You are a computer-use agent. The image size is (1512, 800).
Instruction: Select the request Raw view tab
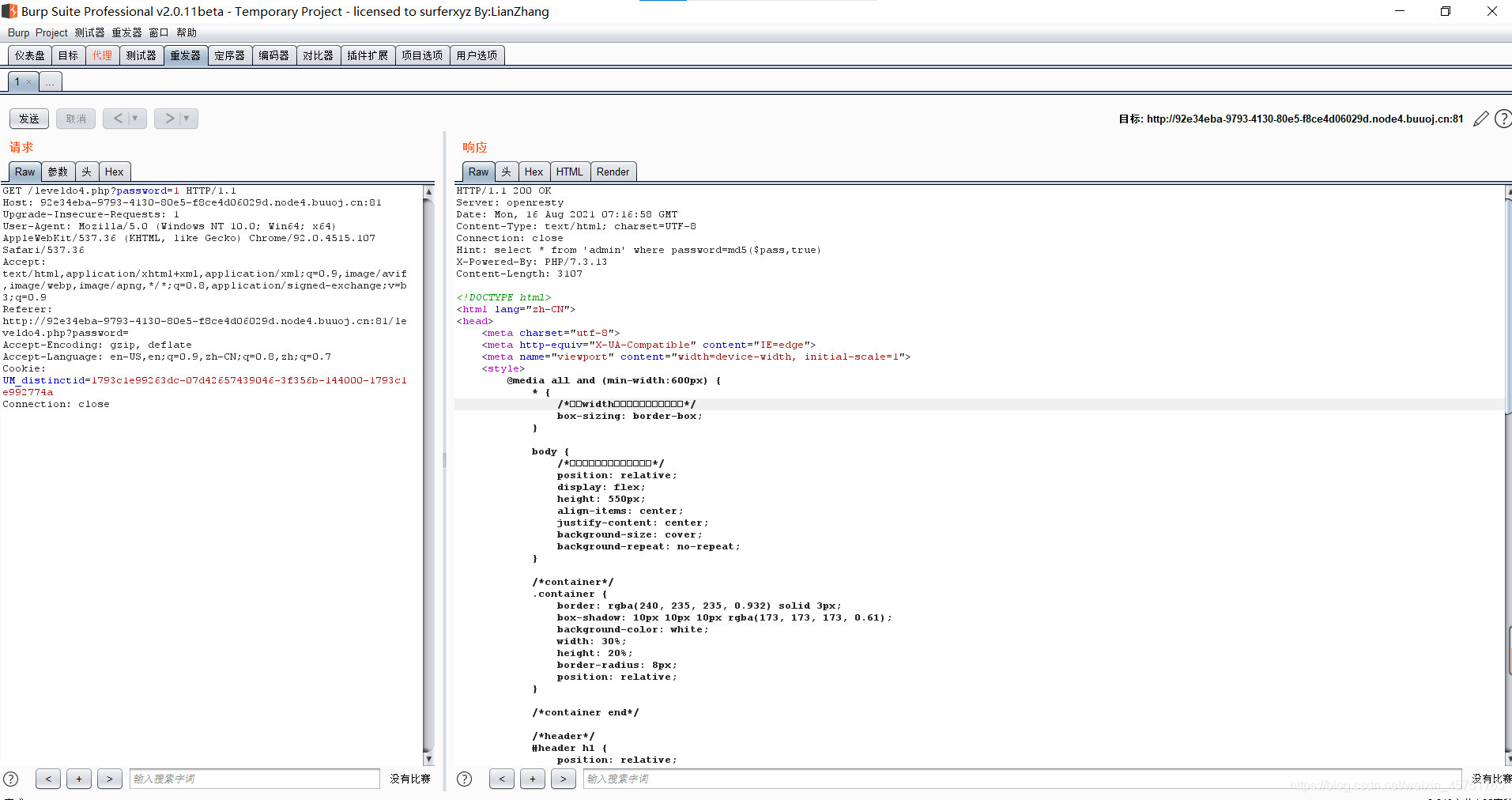25,172
